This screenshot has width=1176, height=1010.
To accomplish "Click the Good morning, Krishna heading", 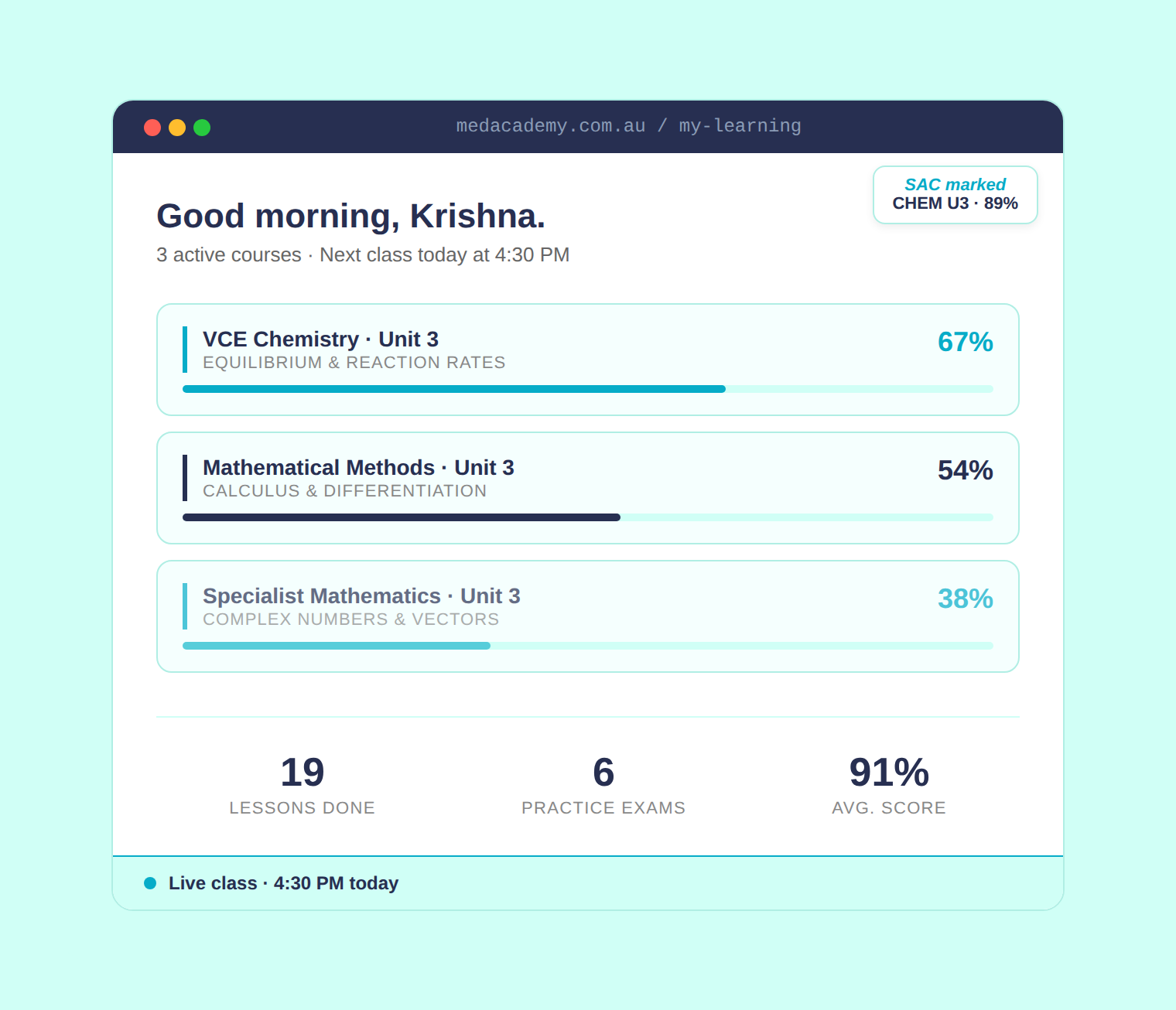I will [x=350, y=217].
